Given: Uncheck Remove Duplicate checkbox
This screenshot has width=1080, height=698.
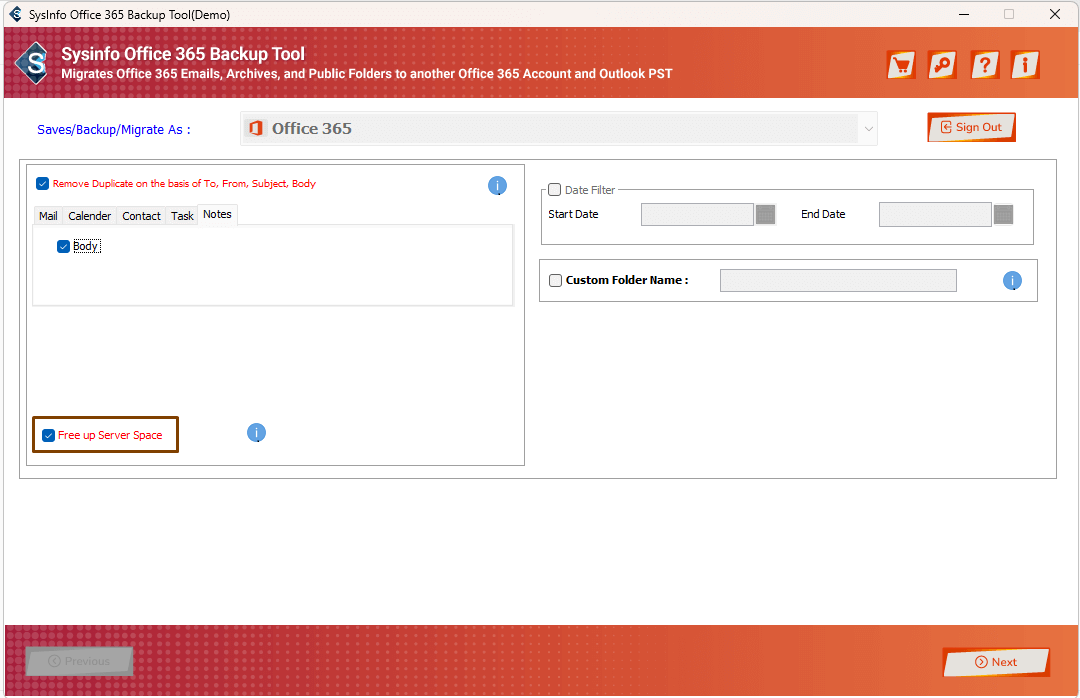Looking at the screenshot, I should 43,183.
